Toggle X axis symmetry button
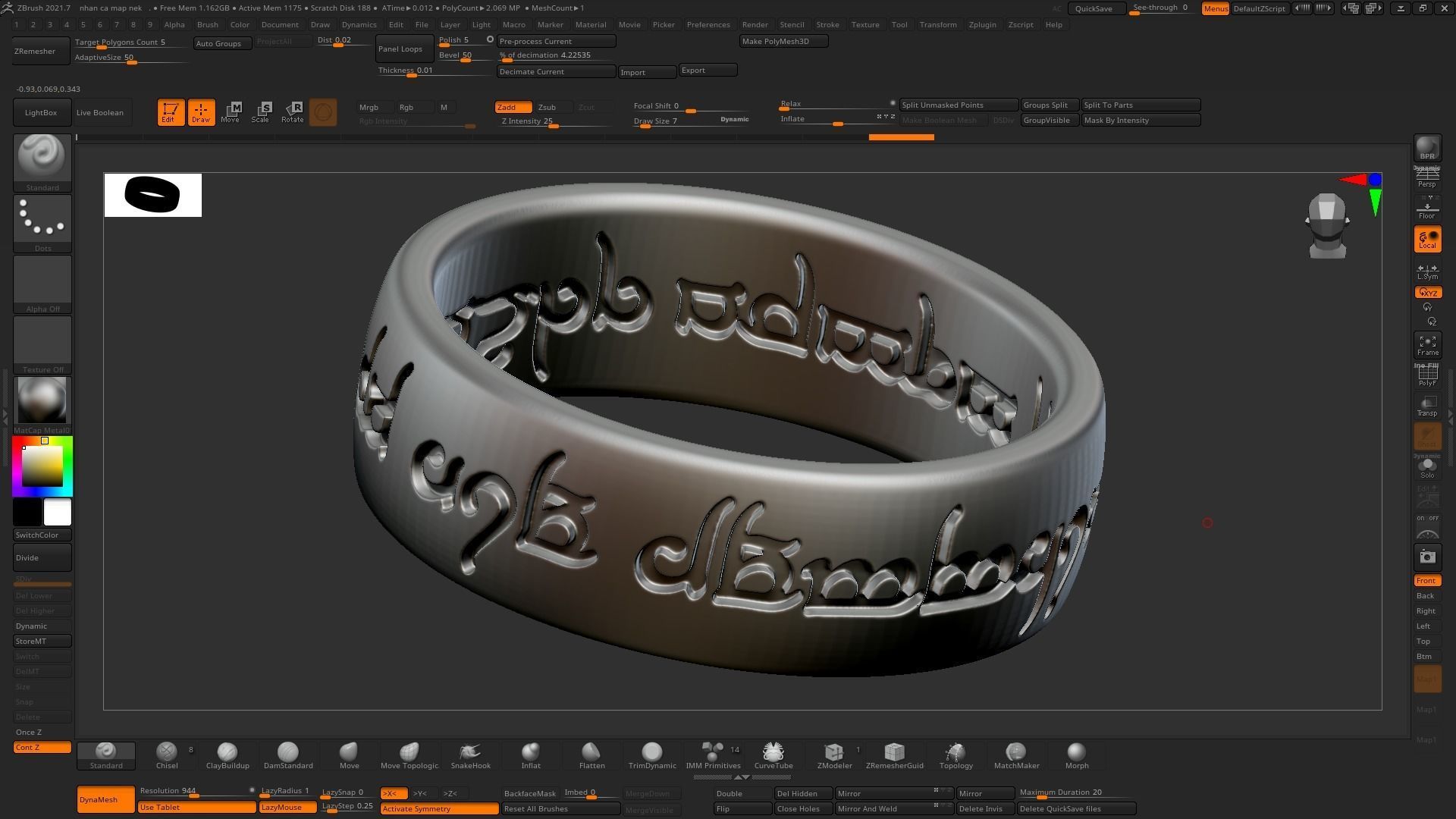The height and width of the screenshot is (819, 1456). [394, 793]
